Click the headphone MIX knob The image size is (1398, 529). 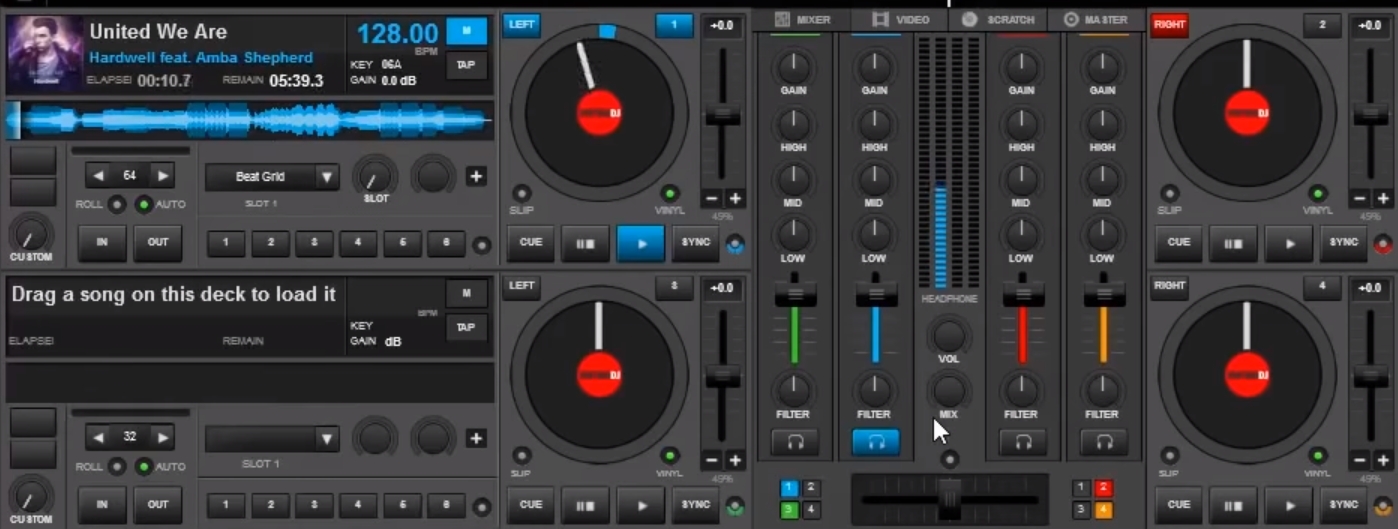pos(949,390)
